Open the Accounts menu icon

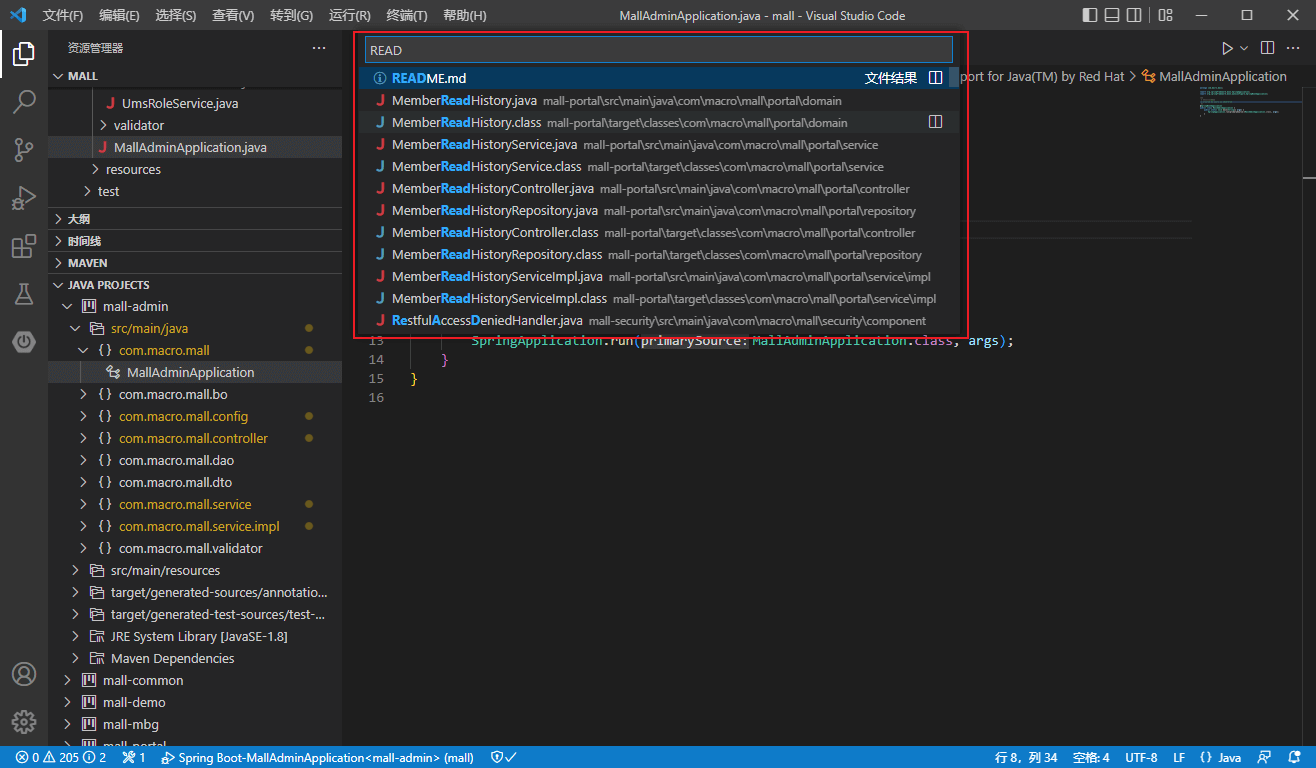tap(24, 674)
